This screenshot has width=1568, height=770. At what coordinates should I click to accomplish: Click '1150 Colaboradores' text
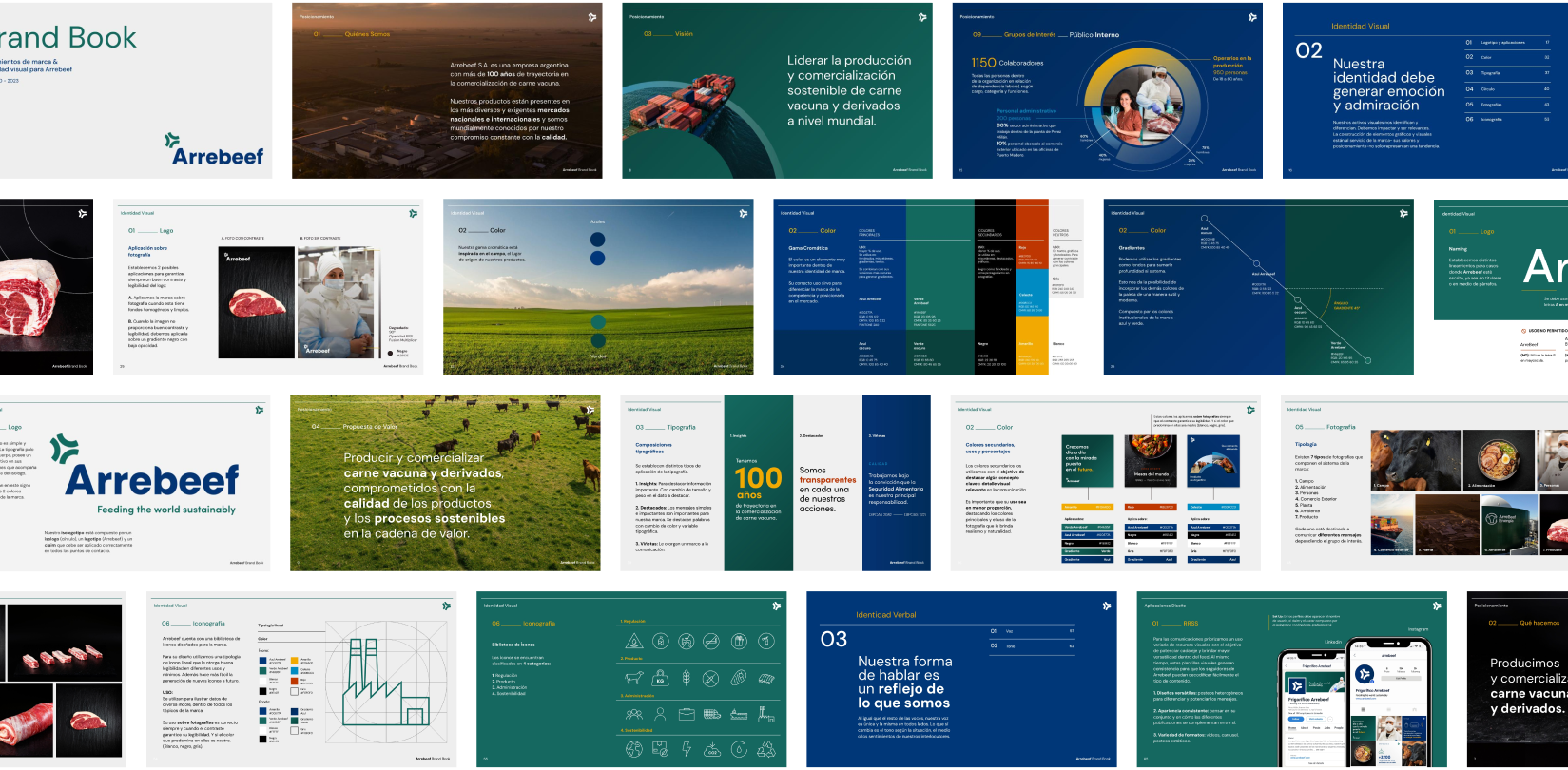[1007, 63]
